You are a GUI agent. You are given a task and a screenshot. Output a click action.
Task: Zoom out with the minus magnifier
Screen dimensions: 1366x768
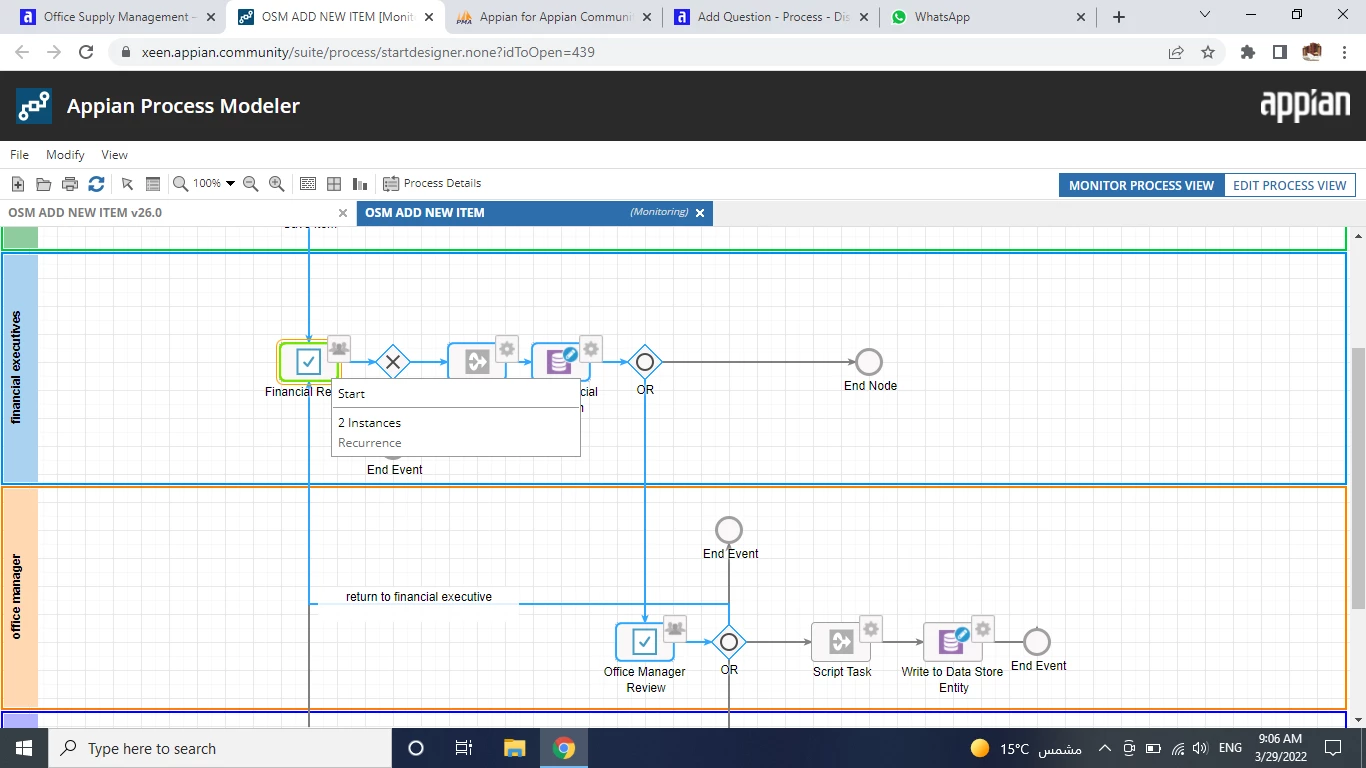251,184
